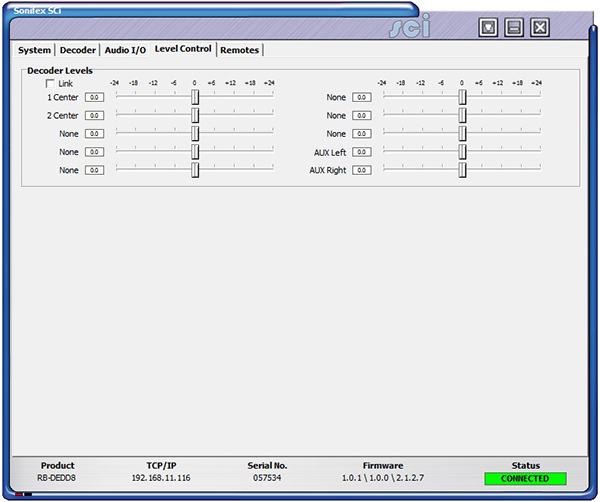Viewport: 600px width, 502px height.
Task: Click the first title bar icon beside the SCi logo
Action: coord(488,27)
